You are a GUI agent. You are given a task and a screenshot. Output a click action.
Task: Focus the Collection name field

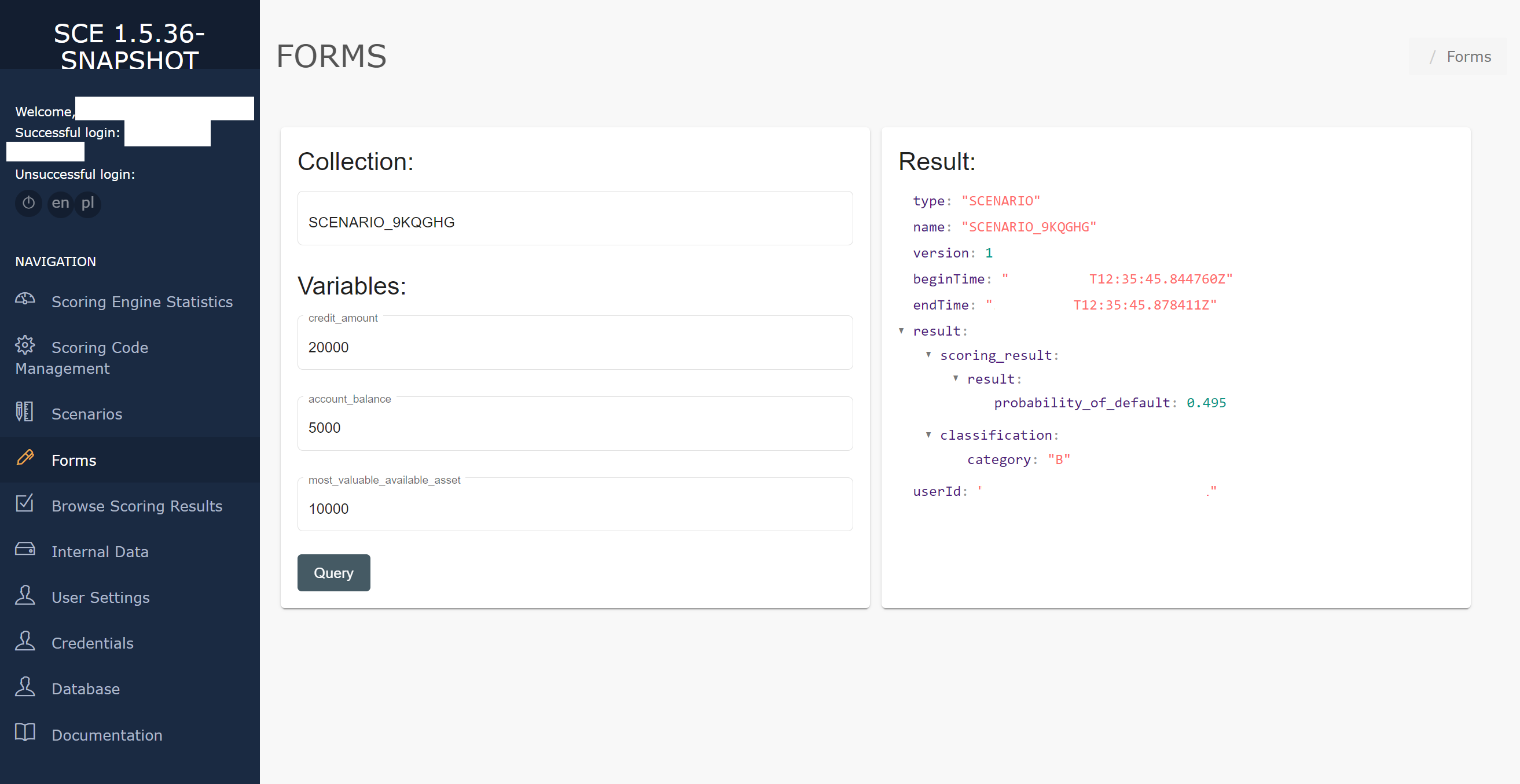tap(574, 222)
